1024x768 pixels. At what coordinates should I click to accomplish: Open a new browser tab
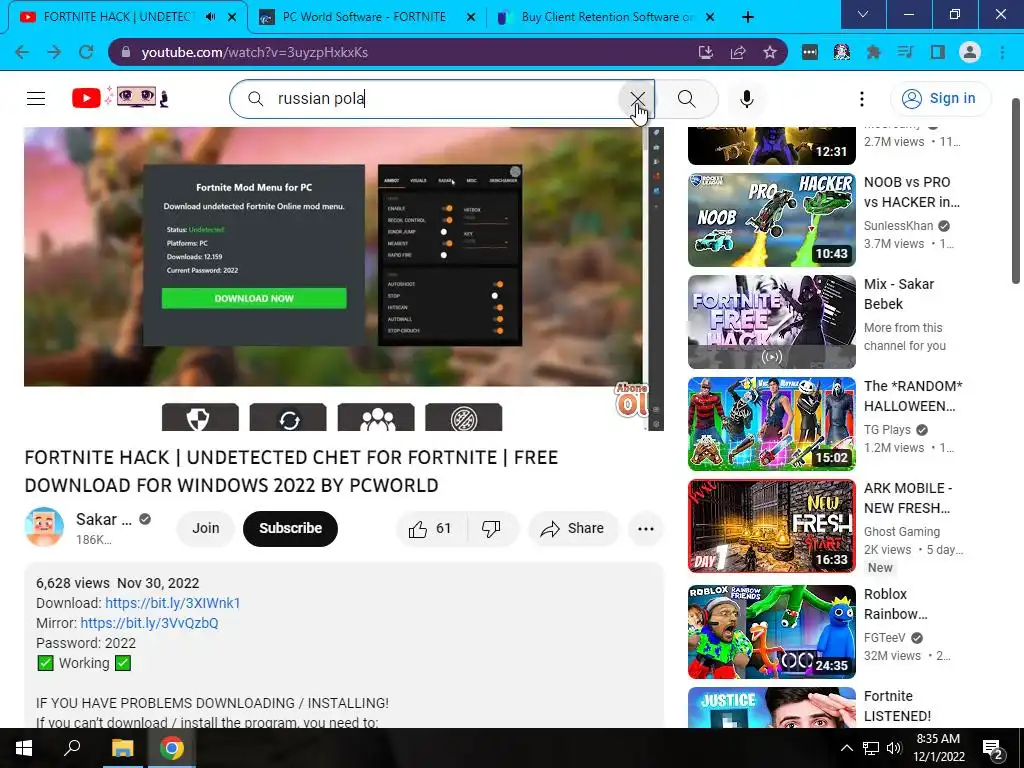tap(748, 18)
